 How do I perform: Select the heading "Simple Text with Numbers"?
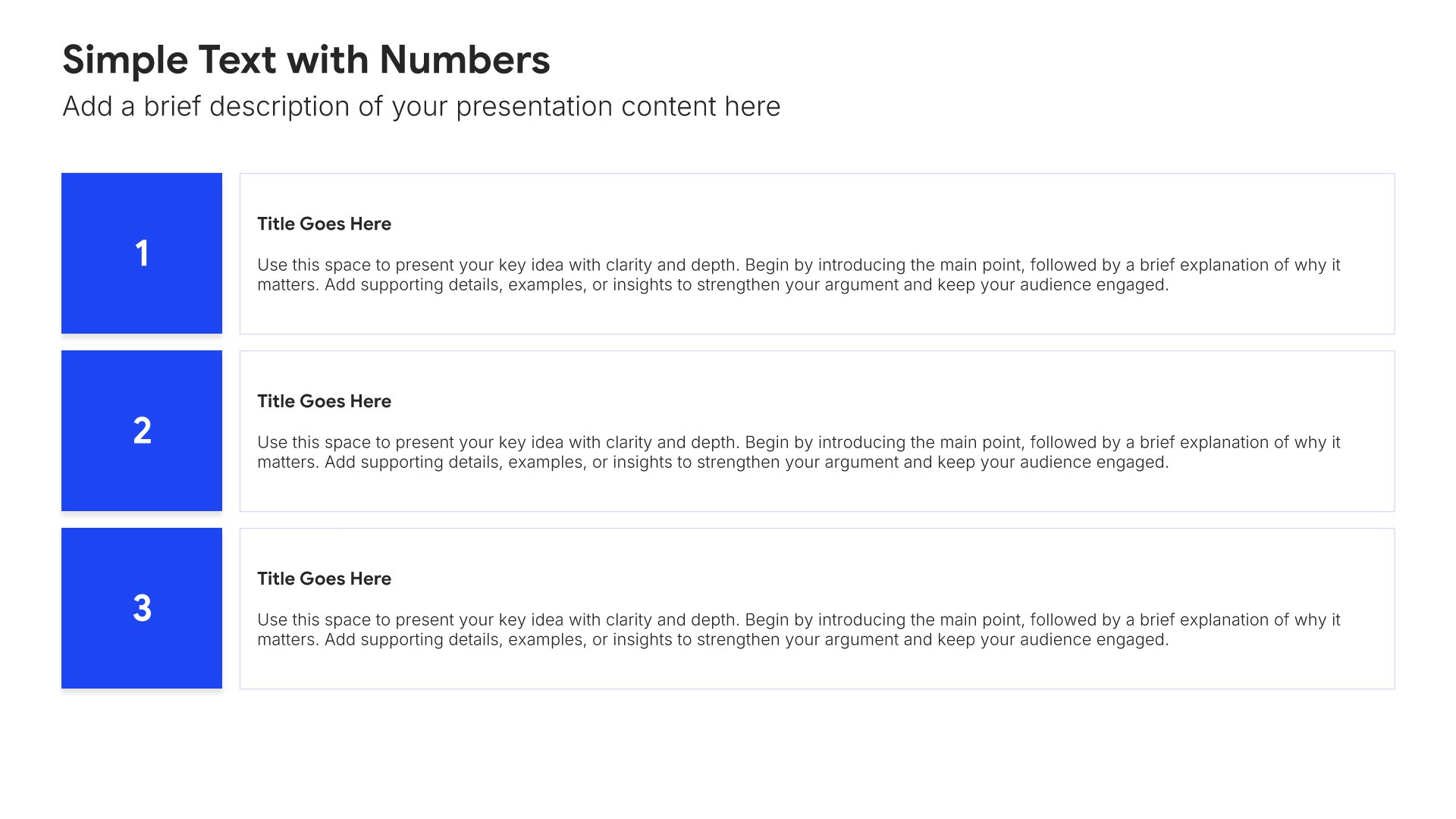pyautogui.click(x=306, y=60)
